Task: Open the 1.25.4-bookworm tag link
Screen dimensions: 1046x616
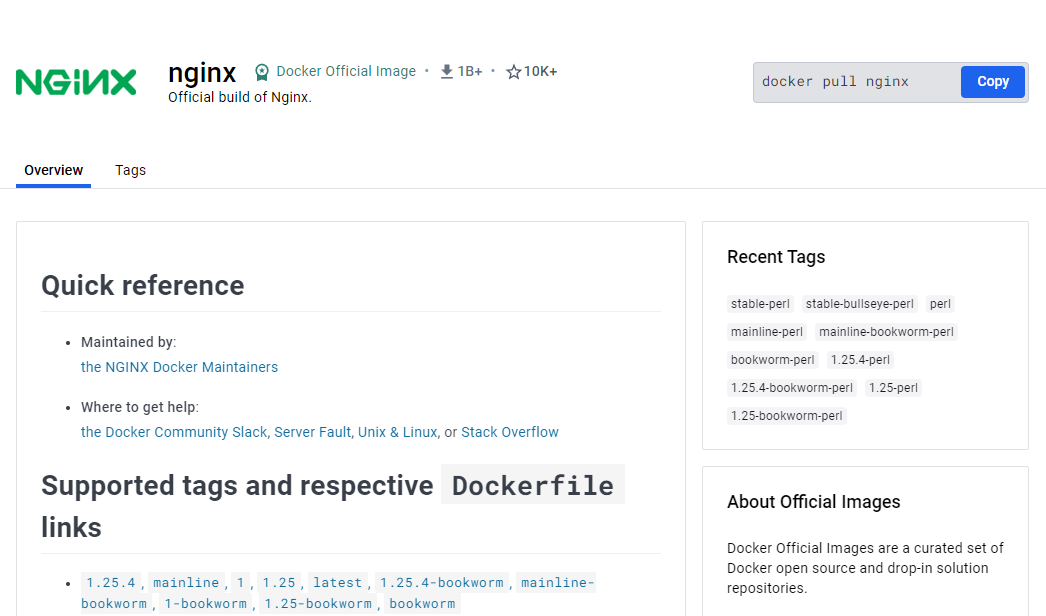Action: click(x=442, y=583)
